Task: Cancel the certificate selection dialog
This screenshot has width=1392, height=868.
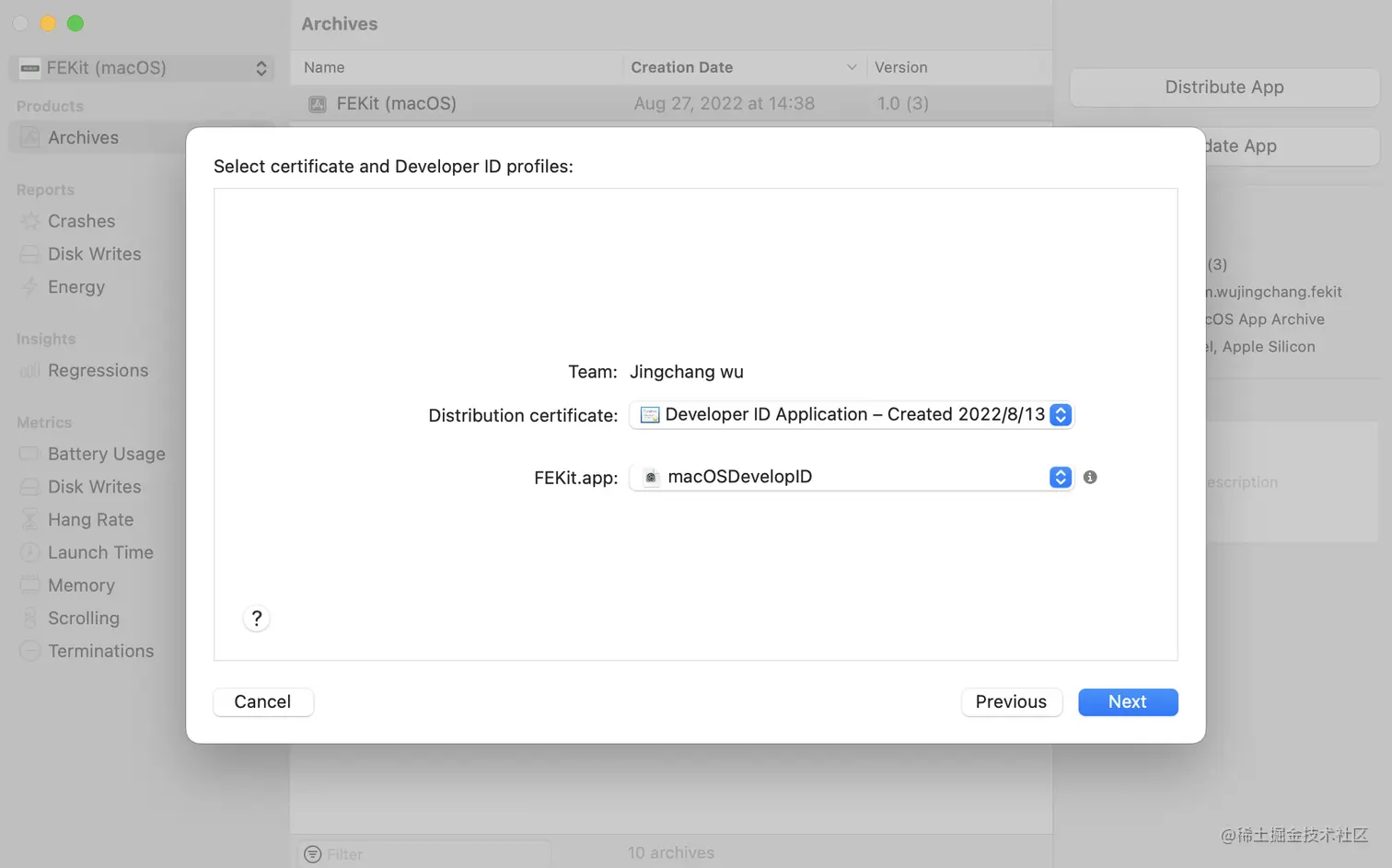Action: coord(262,702)
